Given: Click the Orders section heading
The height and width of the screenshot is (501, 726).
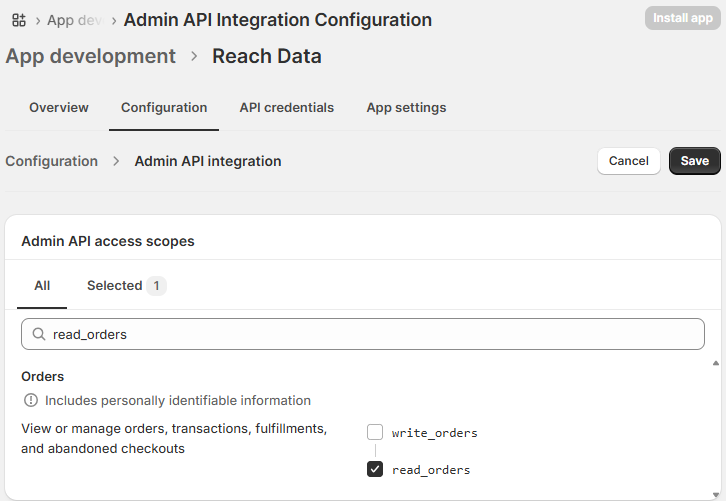Looking at the screenshot, I should pos(43,376).
